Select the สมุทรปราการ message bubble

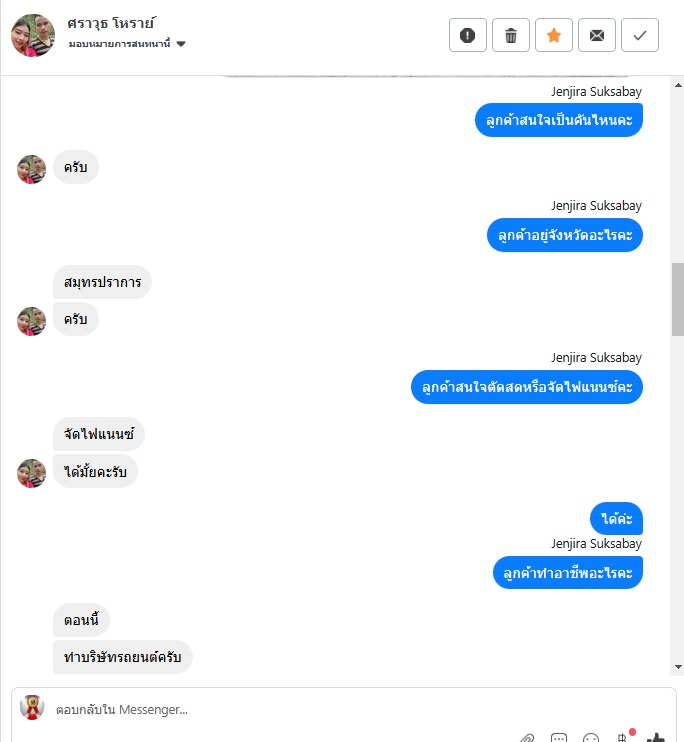coord(102,282)
